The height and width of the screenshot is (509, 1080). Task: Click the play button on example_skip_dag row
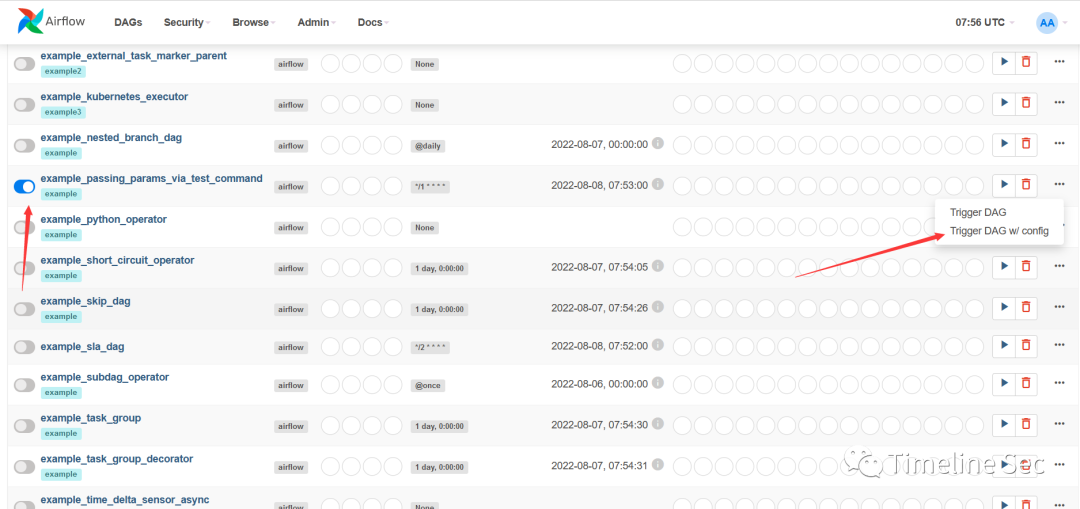pyautogui.click(x=1004, y=307)
